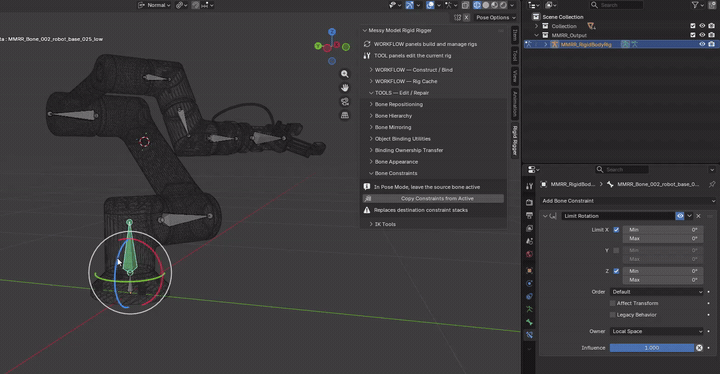Click the Influence slider at 1.000
This screenshot has width=720, height=374.
point(652,348)
